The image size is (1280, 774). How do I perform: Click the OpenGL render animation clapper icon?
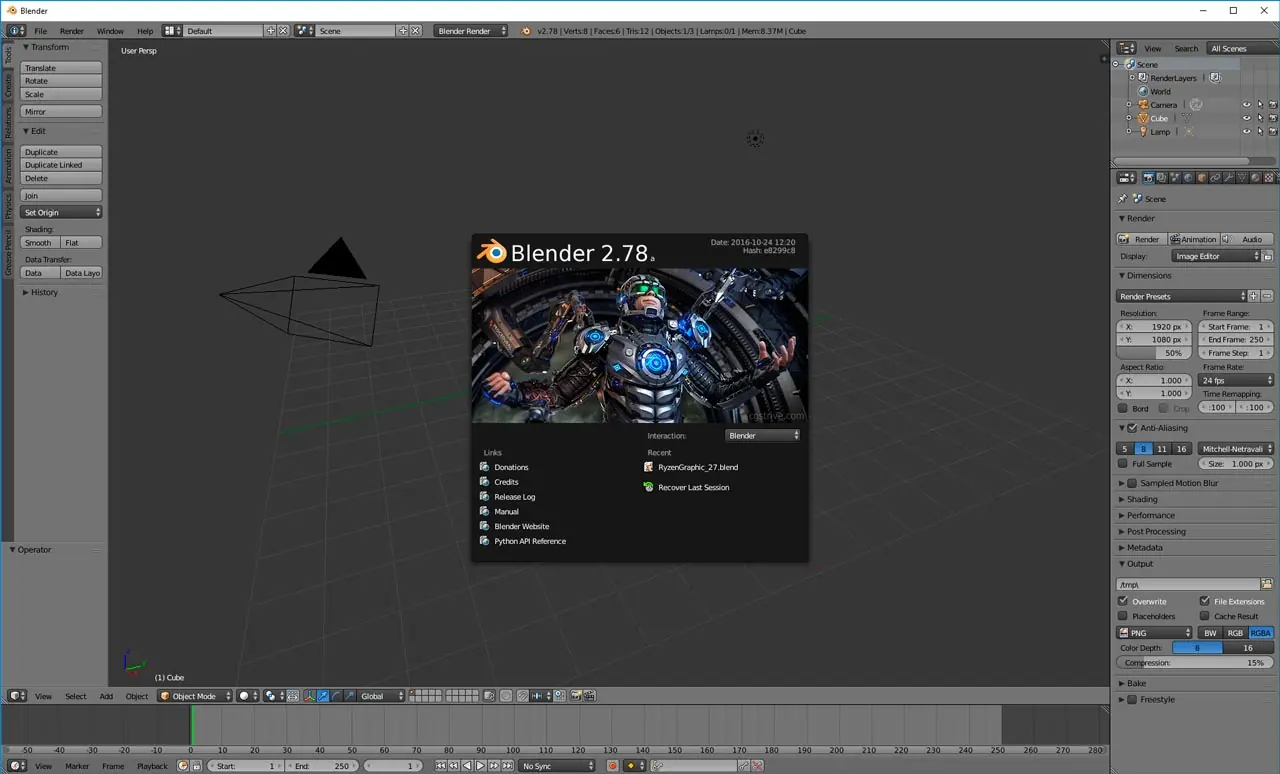pos(589,696)
